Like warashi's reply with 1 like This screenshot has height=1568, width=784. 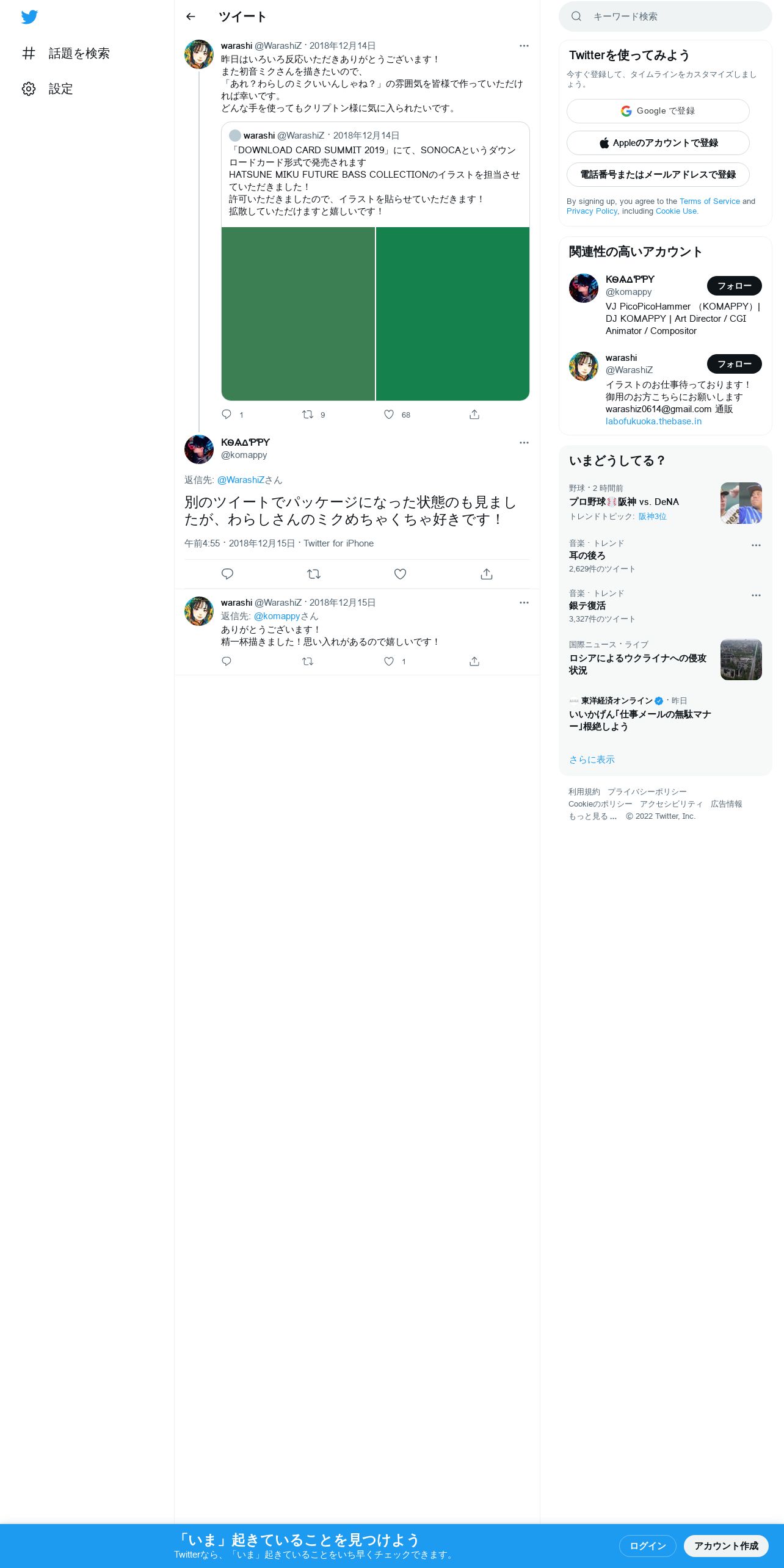389,661
